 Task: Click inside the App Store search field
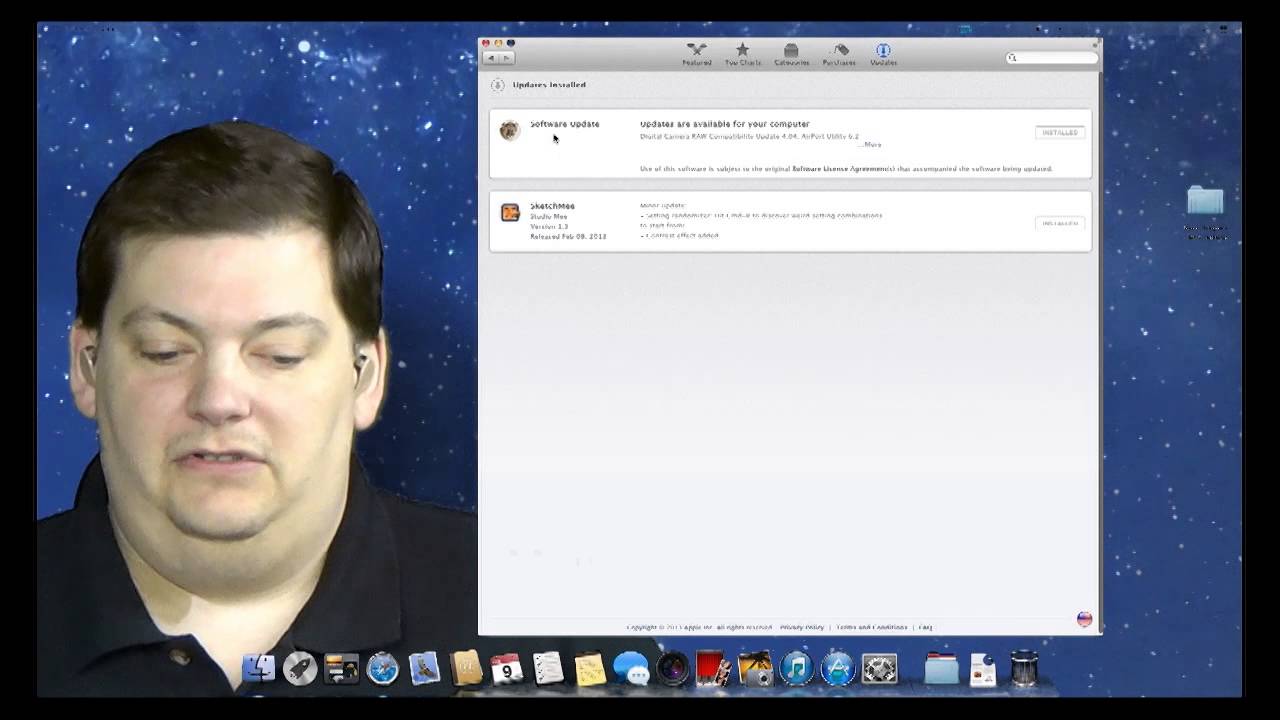(x=1051, y=58)
